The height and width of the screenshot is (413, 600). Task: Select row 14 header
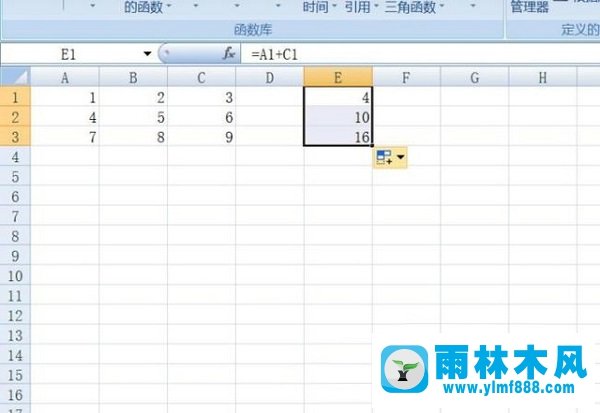[x=15, y=356]
